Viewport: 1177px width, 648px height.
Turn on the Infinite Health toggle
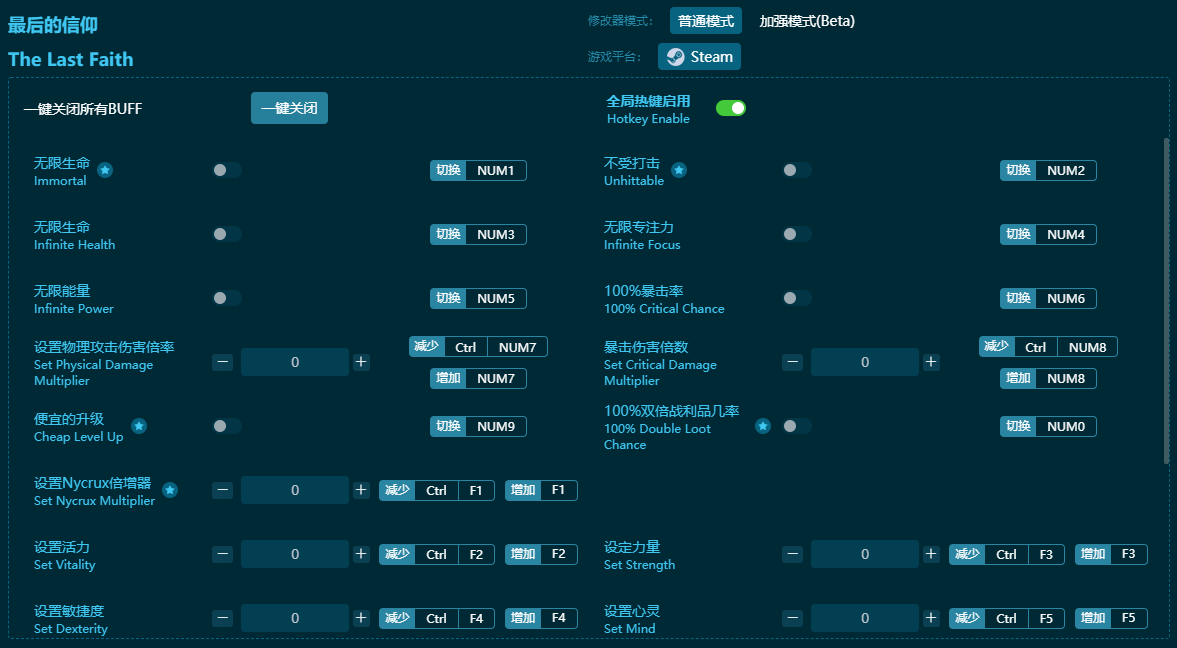point(227,234)
